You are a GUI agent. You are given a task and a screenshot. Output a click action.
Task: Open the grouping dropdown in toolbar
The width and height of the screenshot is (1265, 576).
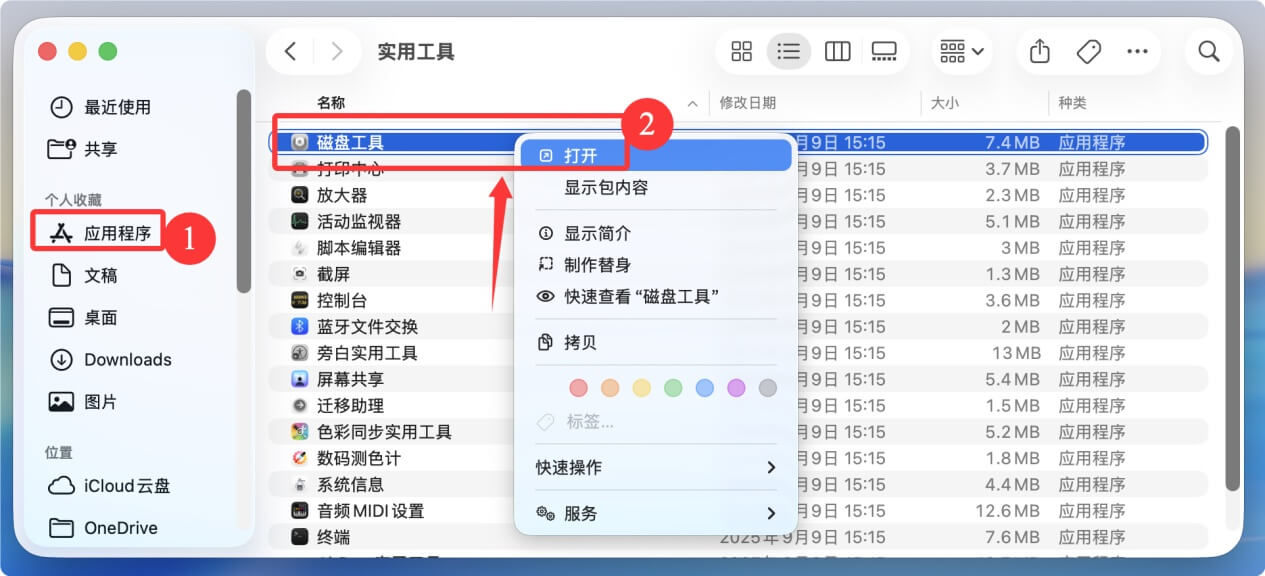(959, 51)
